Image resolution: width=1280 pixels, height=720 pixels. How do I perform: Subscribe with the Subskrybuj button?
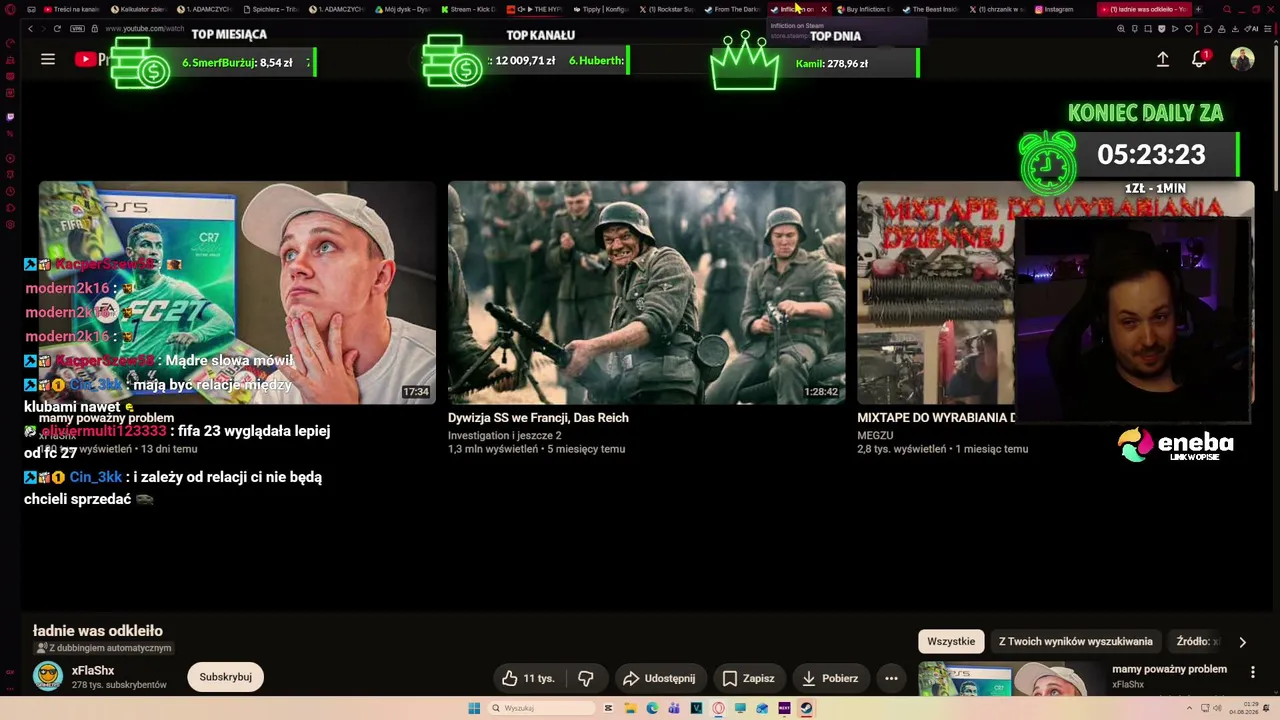pyautogui.click(x=225, y=677)
